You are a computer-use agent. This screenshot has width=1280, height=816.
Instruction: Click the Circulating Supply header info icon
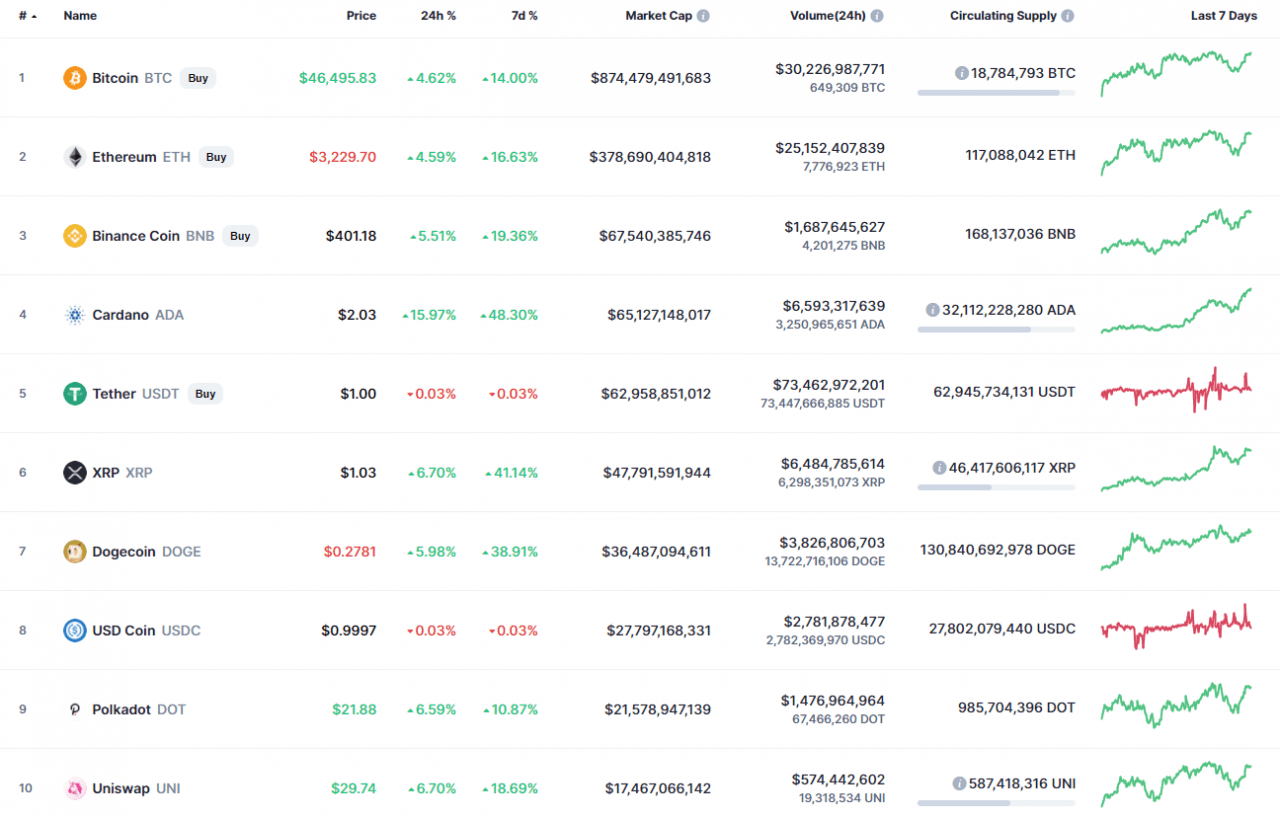1068,16
